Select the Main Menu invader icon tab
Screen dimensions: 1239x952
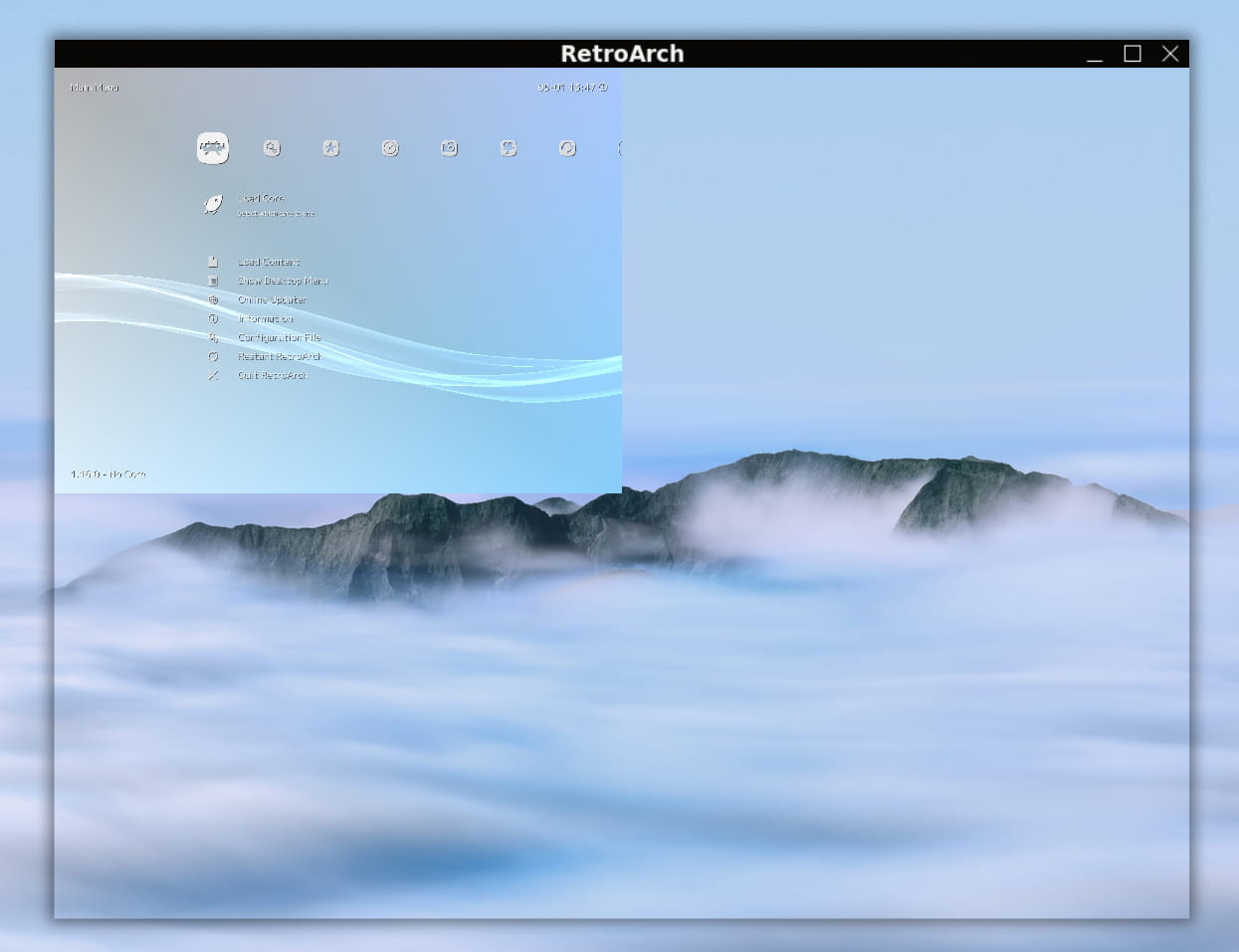tap(212, 148)
